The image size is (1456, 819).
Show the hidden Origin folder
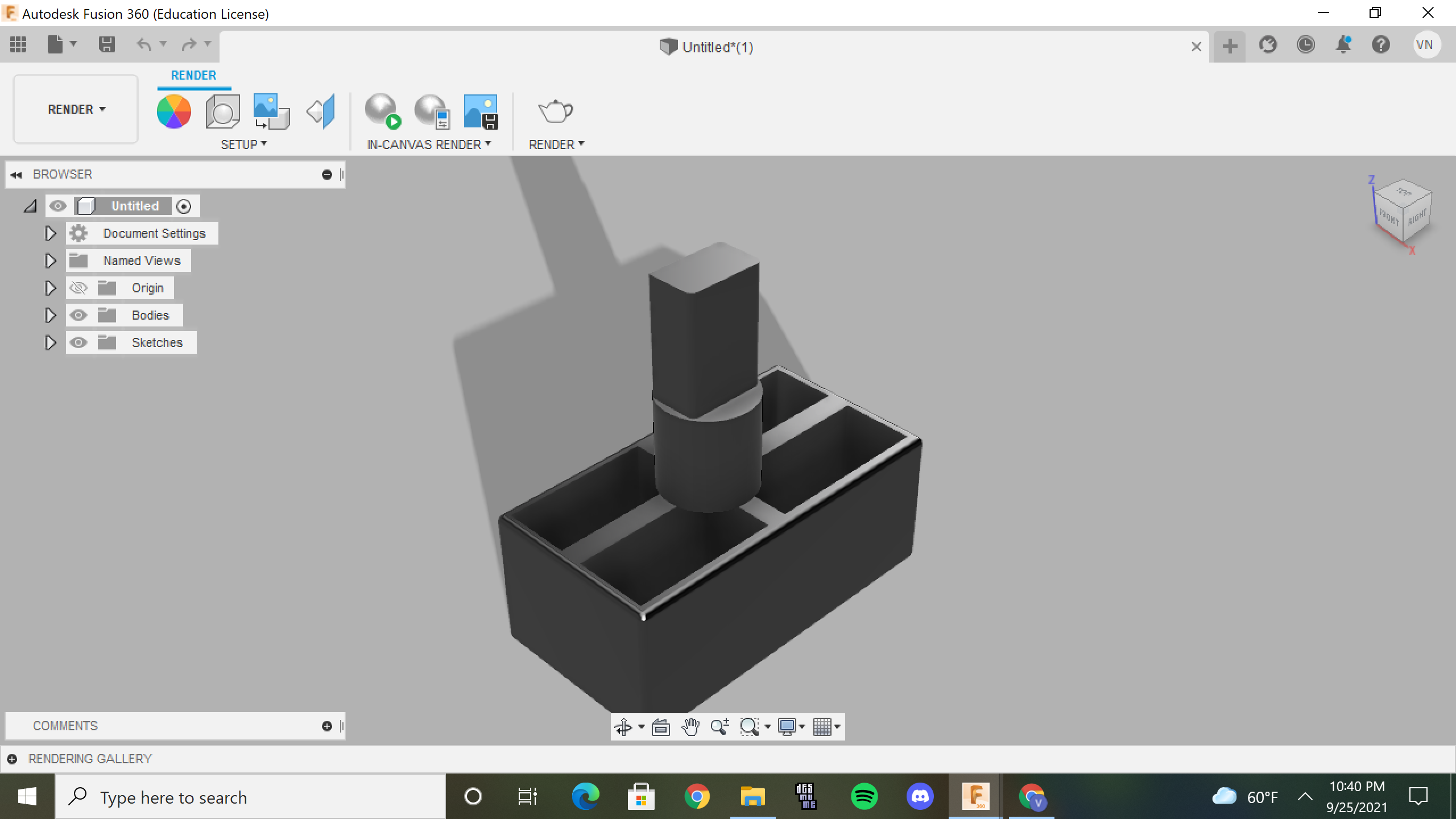coord(78,288)
